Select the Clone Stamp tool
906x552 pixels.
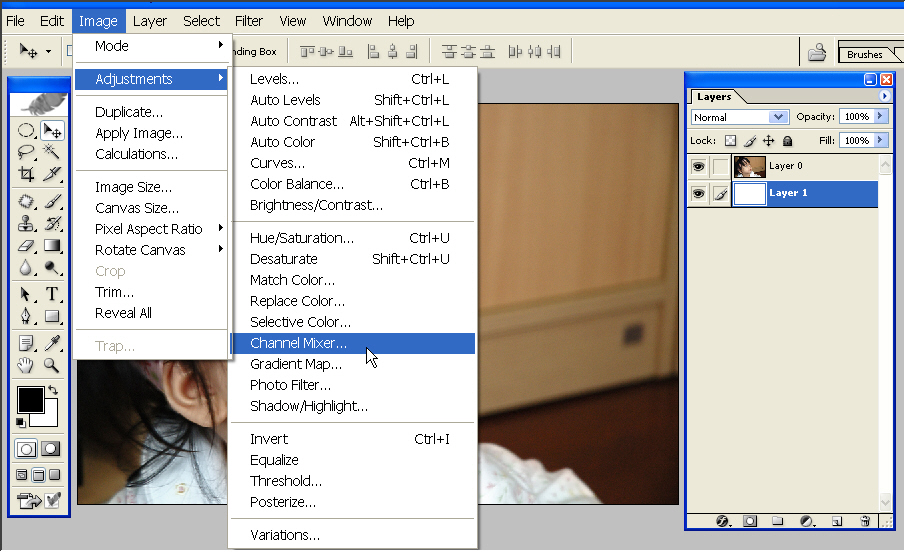click(x=26, y=223)
